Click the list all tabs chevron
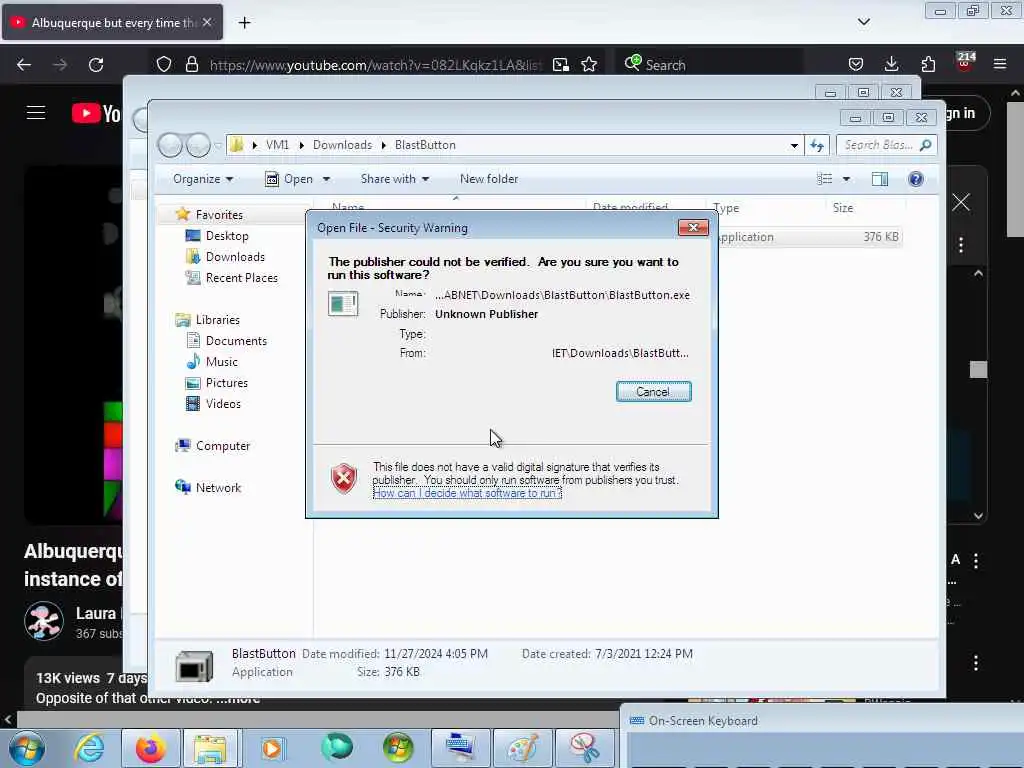1024x768 pixels. click(863, 22)
